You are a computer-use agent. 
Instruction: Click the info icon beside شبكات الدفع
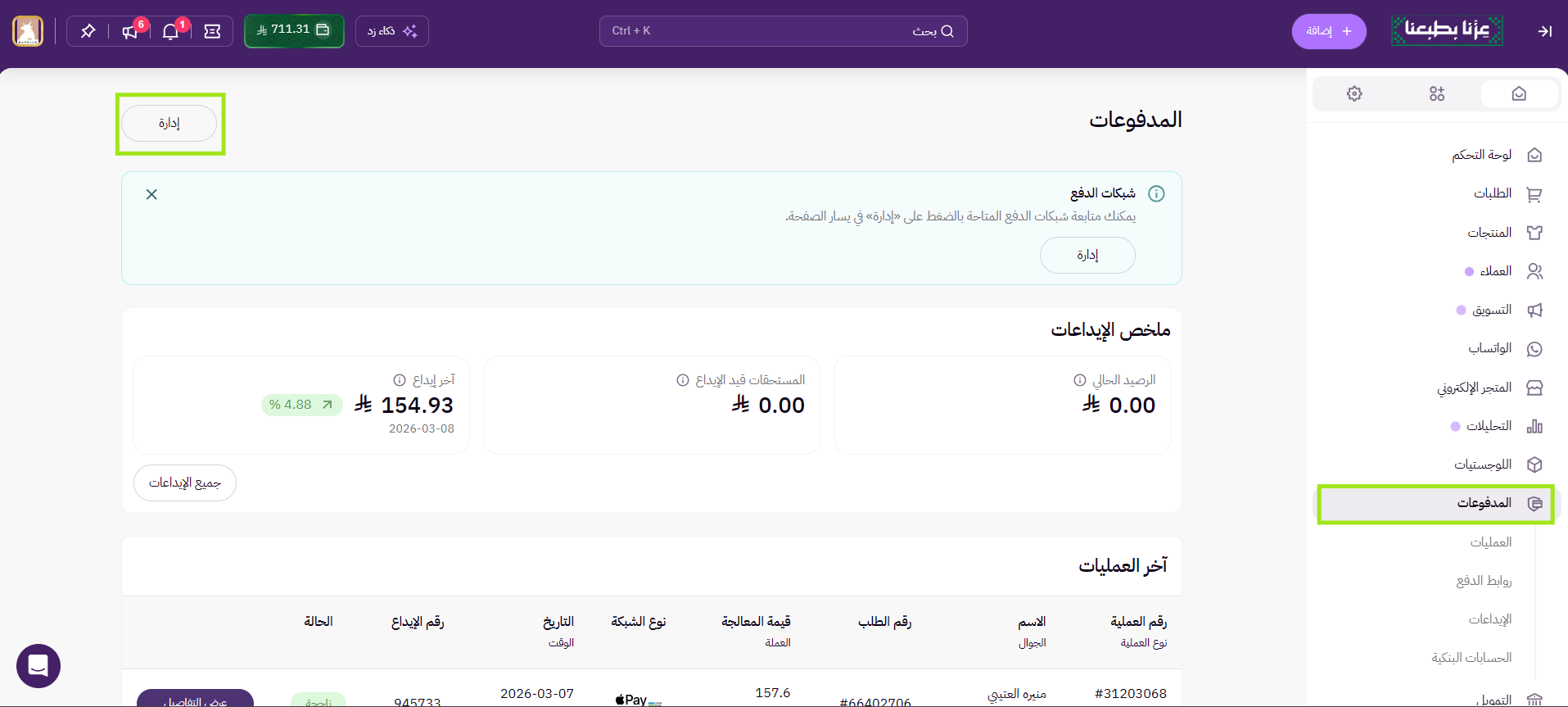point(1156,194)
